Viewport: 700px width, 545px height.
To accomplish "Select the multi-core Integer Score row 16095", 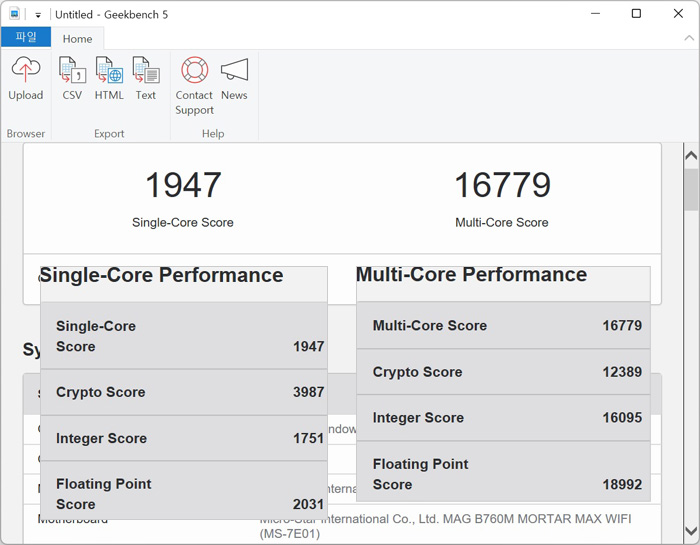I will coord(503,418).
